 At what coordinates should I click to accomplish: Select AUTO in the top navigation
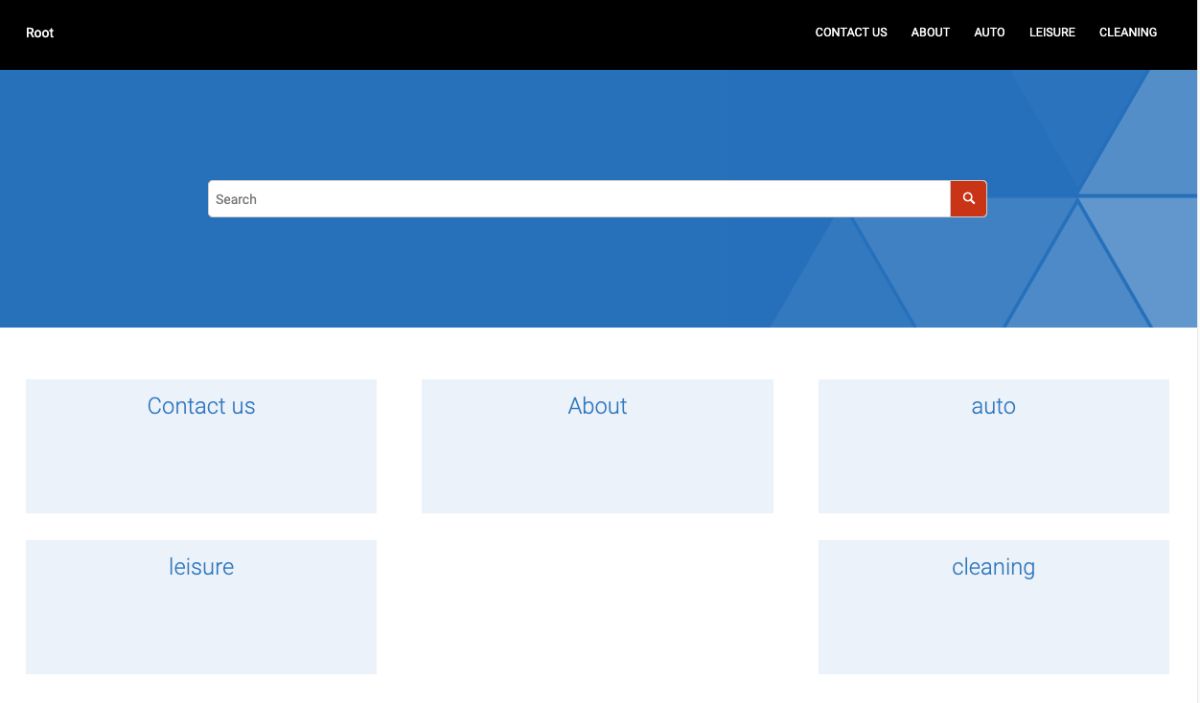click(989, 33)
